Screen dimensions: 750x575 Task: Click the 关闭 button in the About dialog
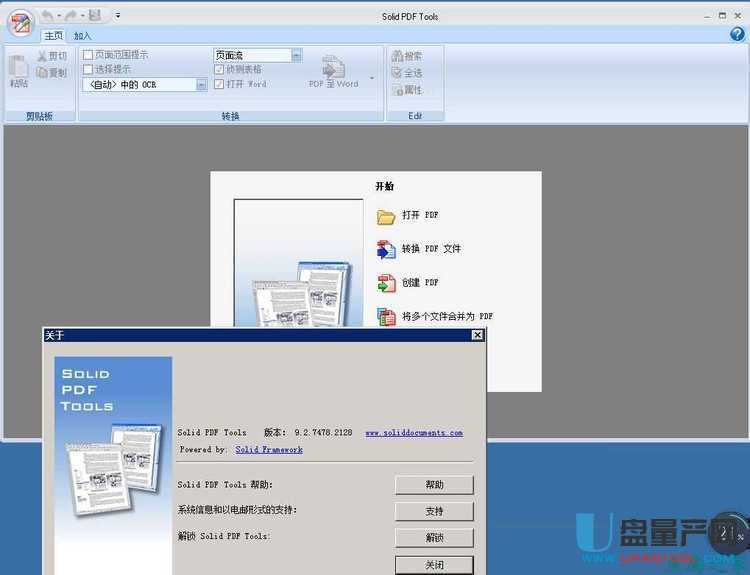coord(434,565)
